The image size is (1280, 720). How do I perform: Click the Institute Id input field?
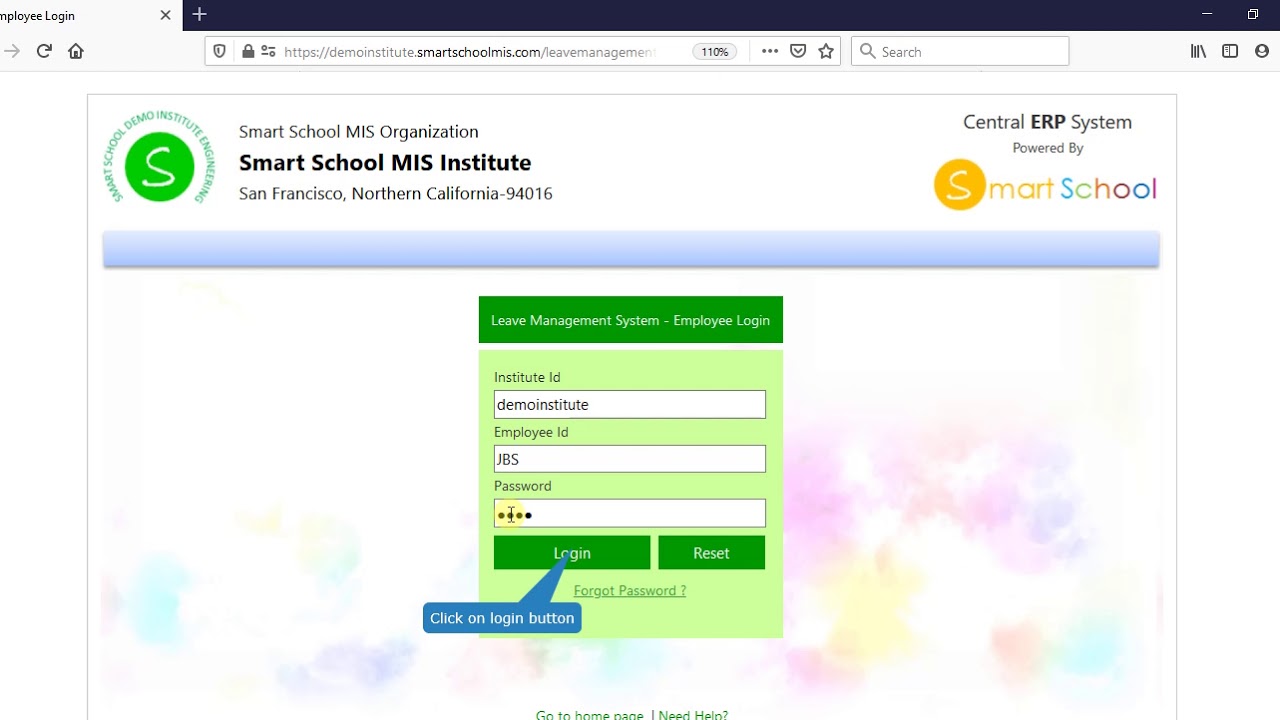[630, 405]
